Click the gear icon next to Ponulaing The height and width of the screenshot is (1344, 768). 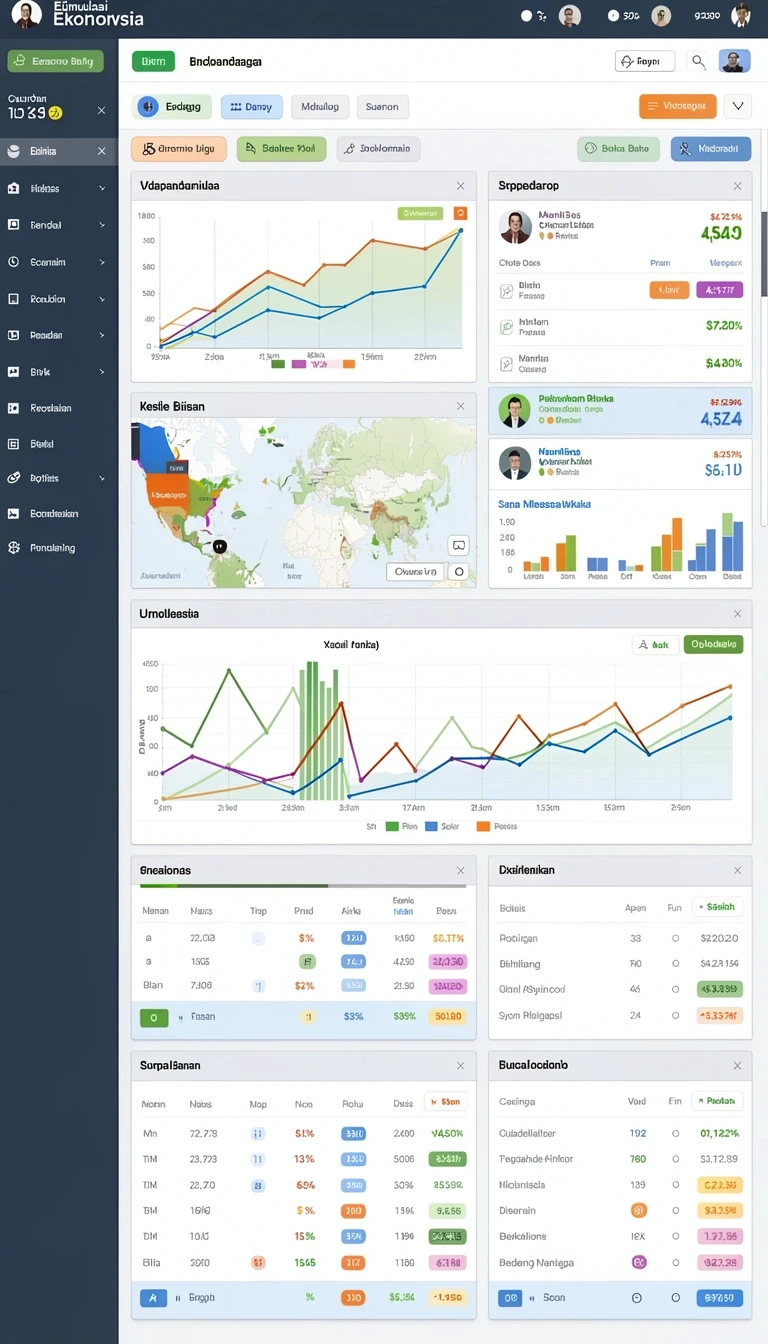(13, 548)
